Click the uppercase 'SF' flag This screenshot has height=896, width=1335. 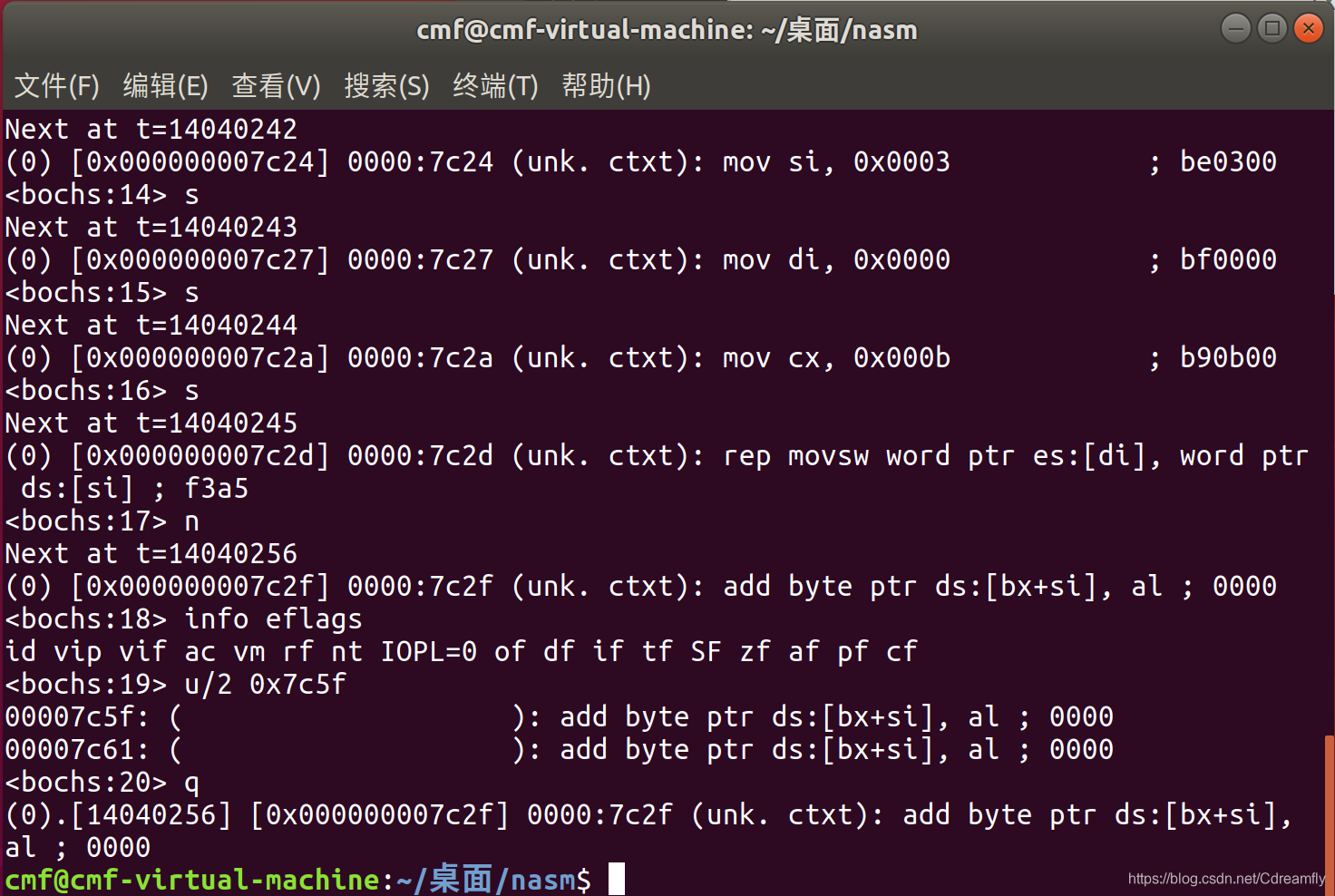coord(706,651)
